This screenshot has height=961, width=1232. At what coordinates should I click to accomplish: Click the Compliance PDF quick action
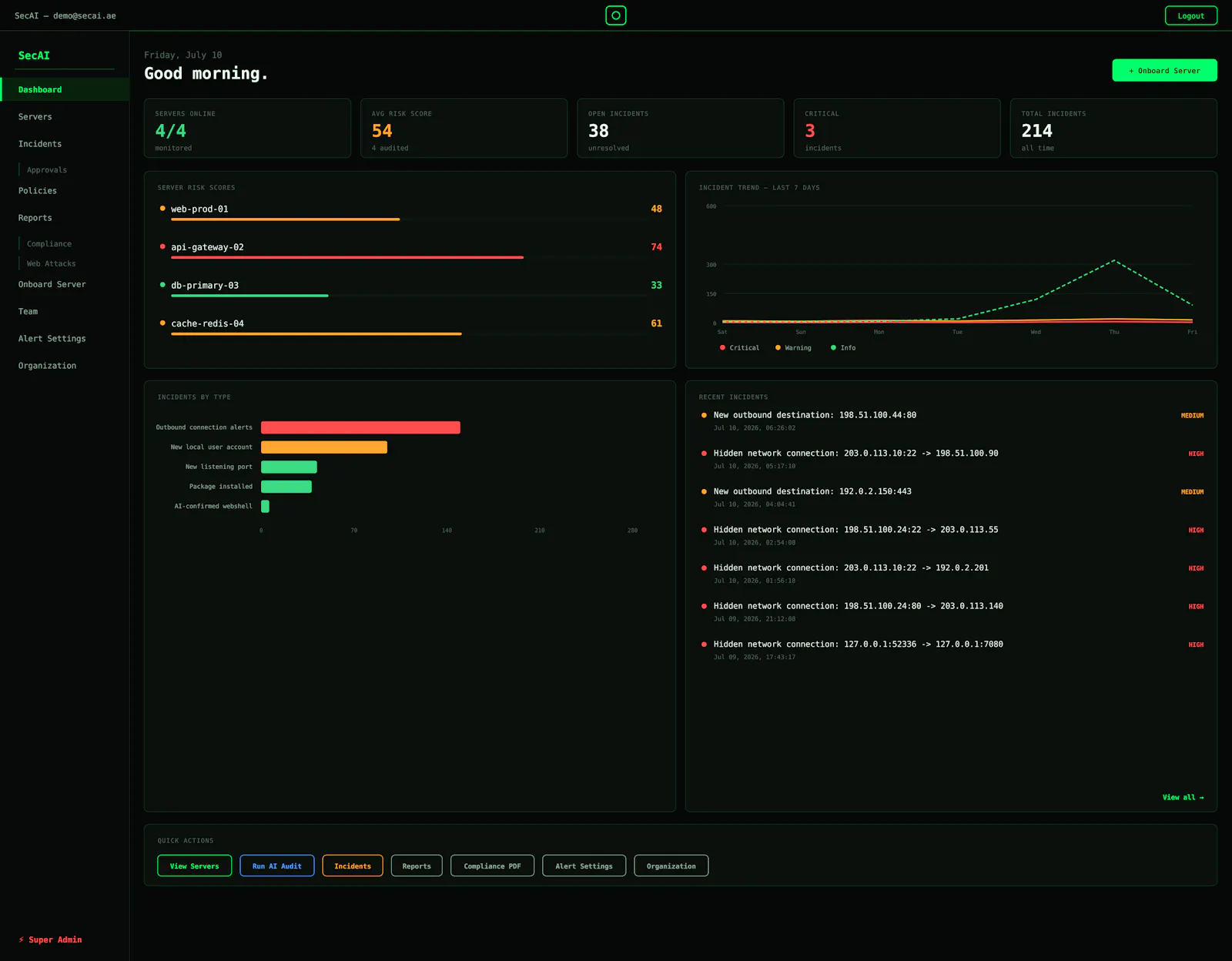tap(492, 866)
